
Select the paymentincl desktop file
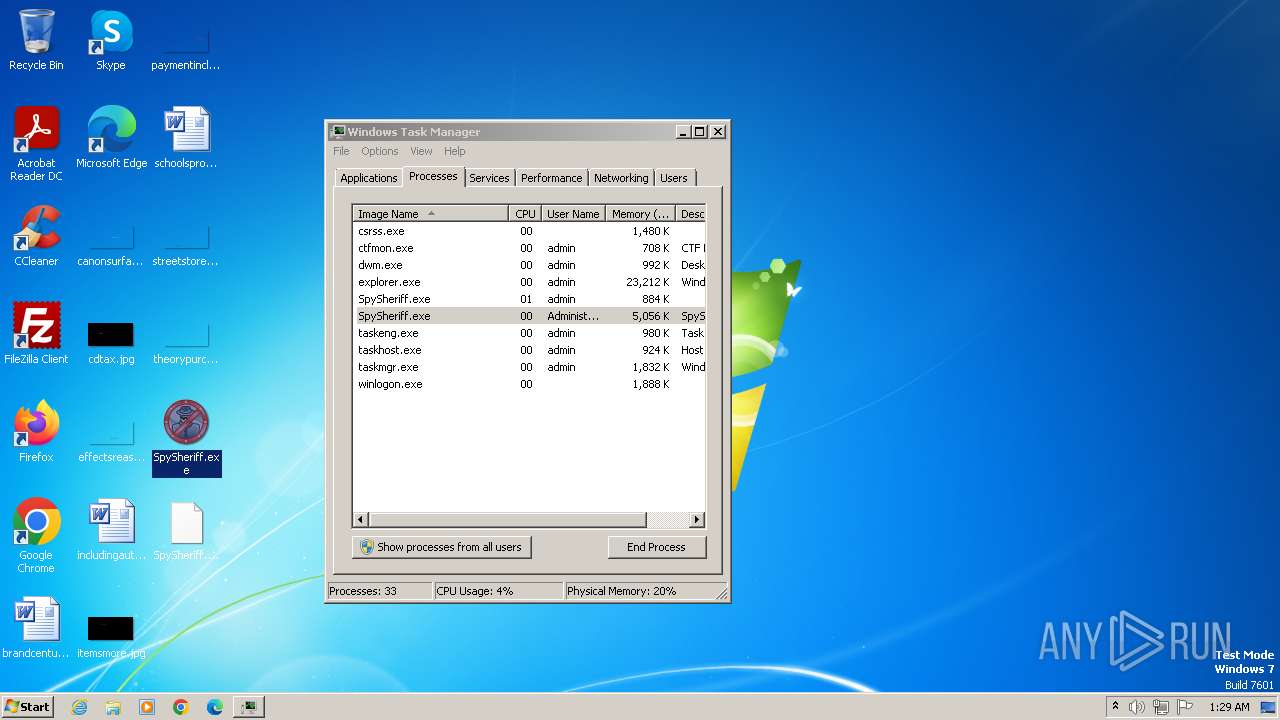tap(186, 47)
